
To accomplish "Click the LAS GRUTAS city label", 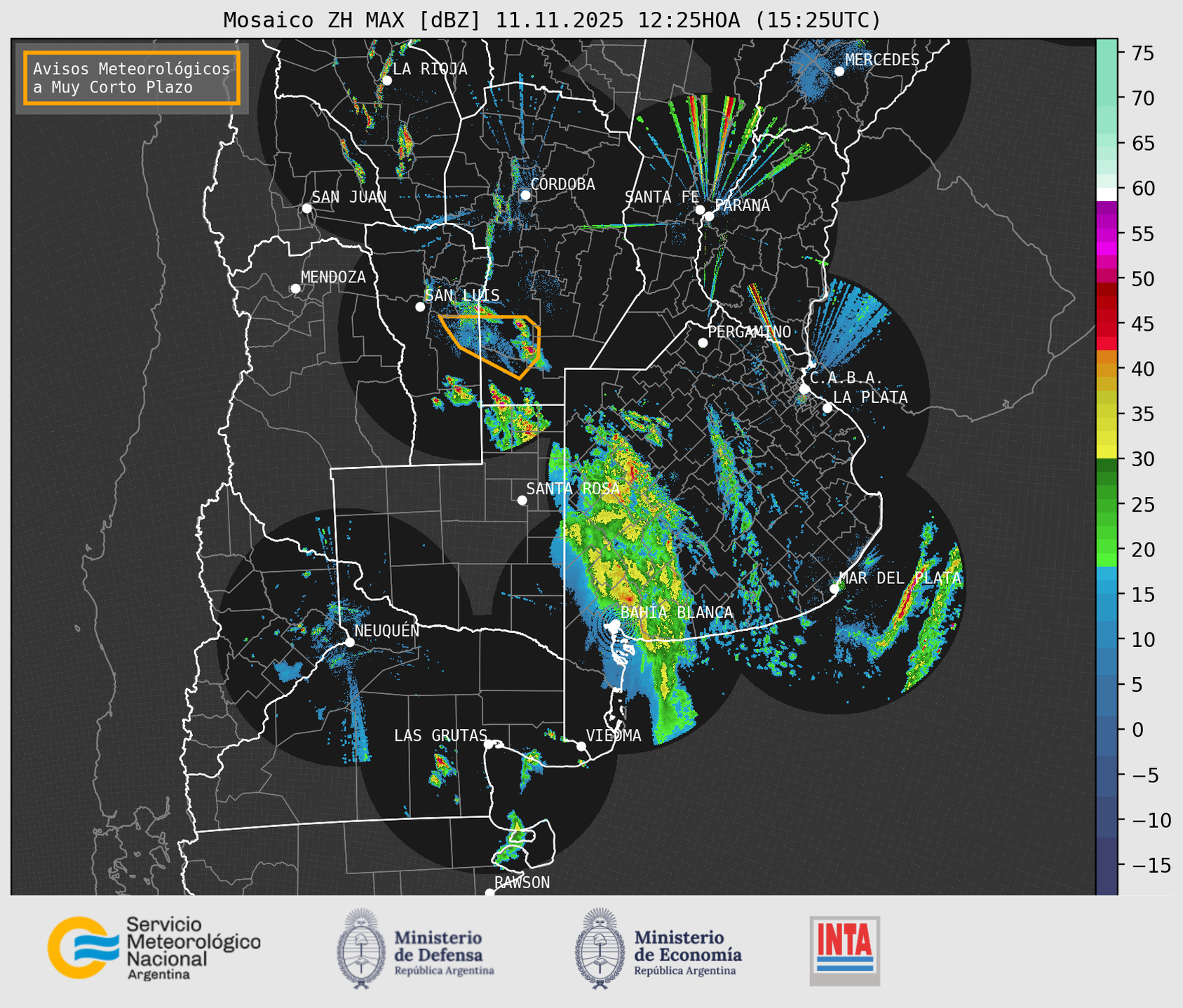I will (x=440, y=735).
